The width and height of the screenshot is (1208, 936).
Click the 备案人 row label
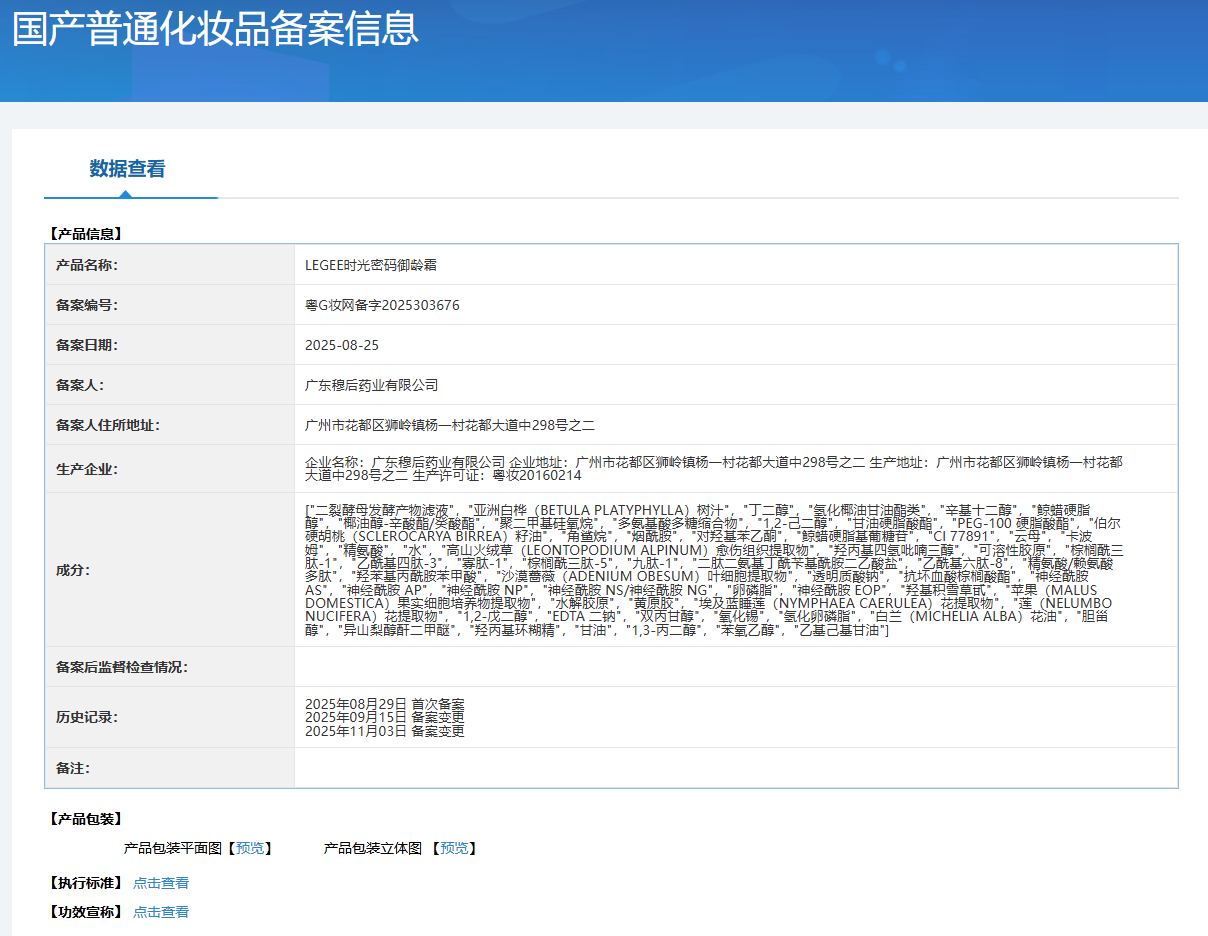[80, 385]
